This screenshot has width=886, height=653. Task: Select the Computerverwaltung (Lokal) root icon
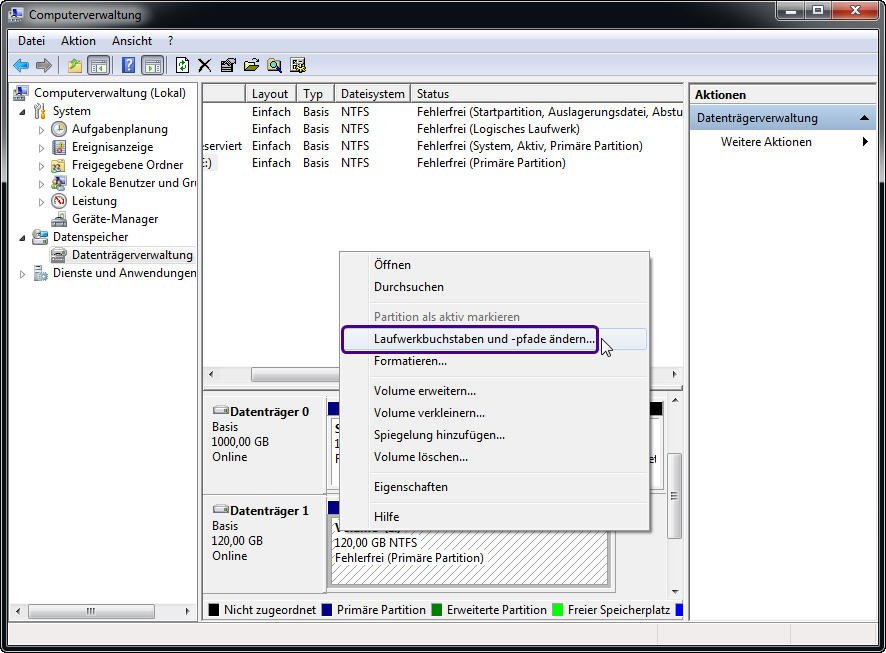pyautogui.click(x=21, y=93)
